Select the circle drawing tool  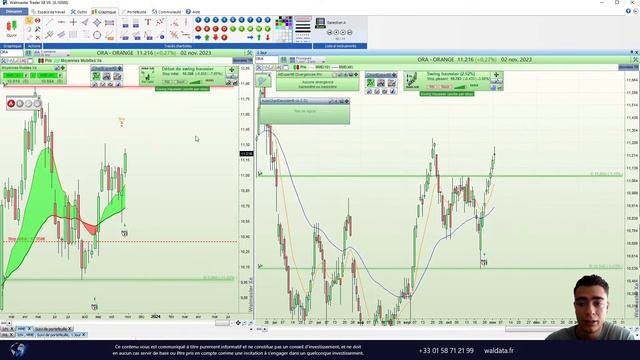pos(97,35)
